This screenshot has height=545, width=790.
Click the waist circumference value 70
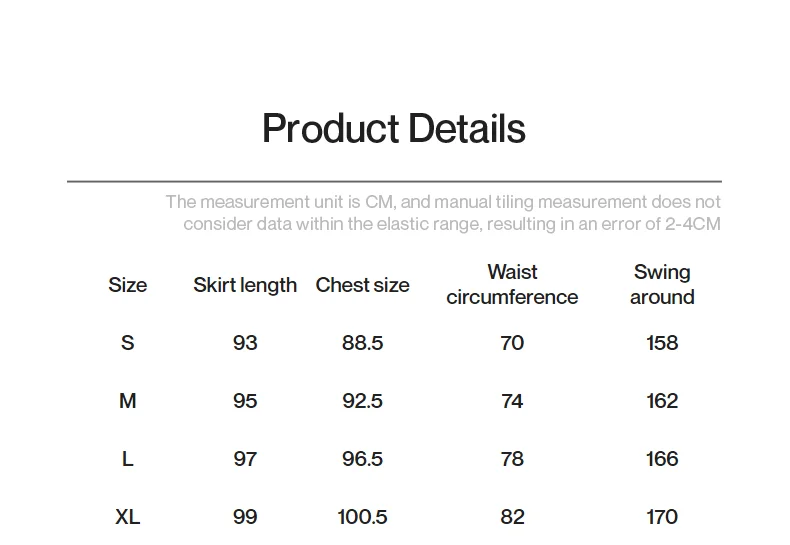coord(512,343)
